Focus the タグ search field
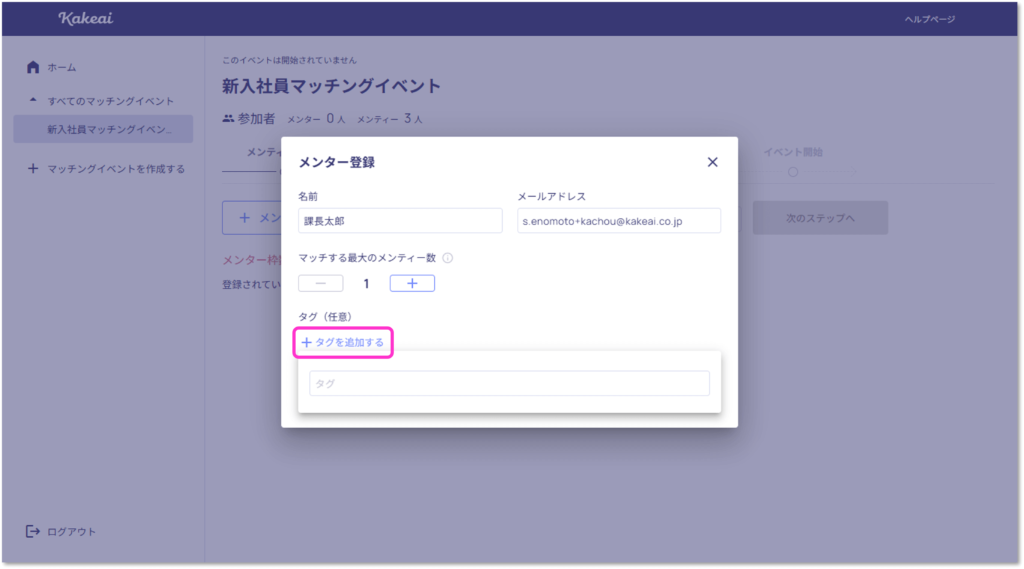This screenshot has height=569, width=1024. 509,384
